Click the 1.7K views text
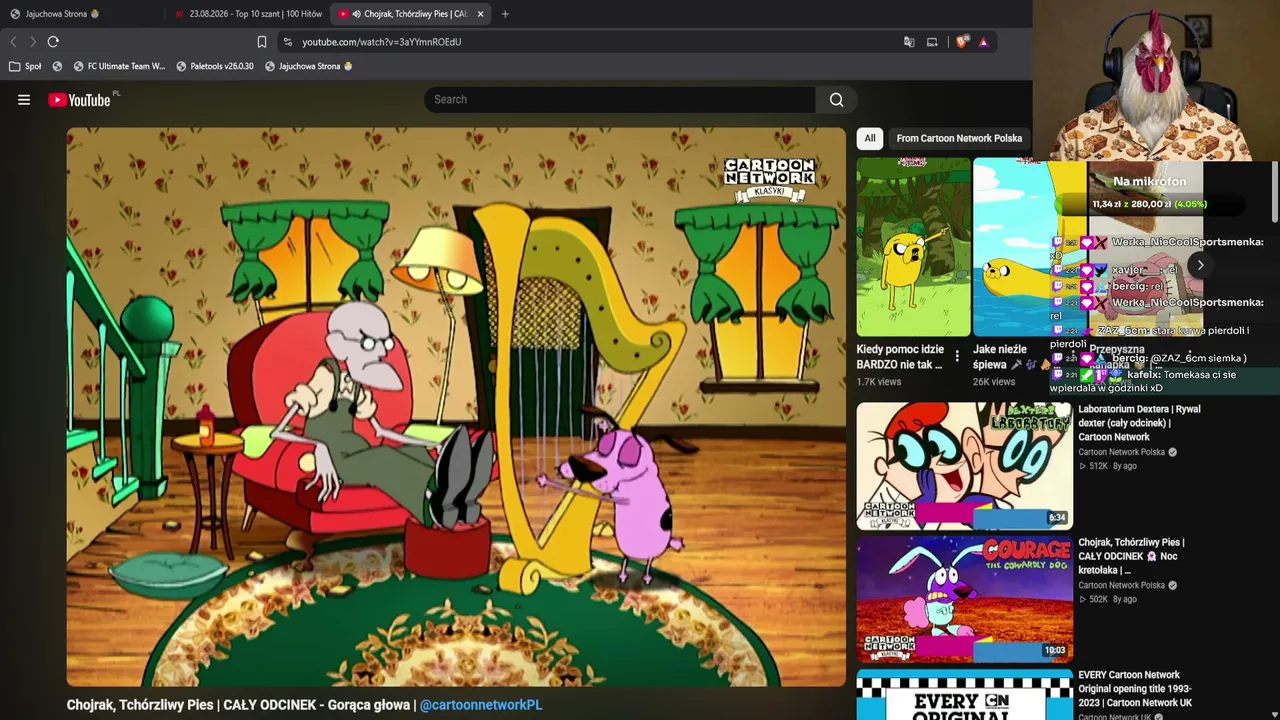 pos(879,382)
